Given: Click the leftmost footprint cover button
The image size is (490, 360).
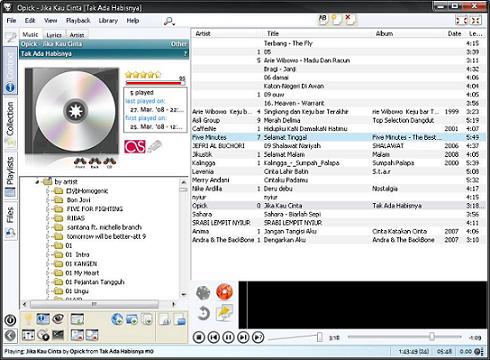Looking at the screenshot, I should 80,163.
